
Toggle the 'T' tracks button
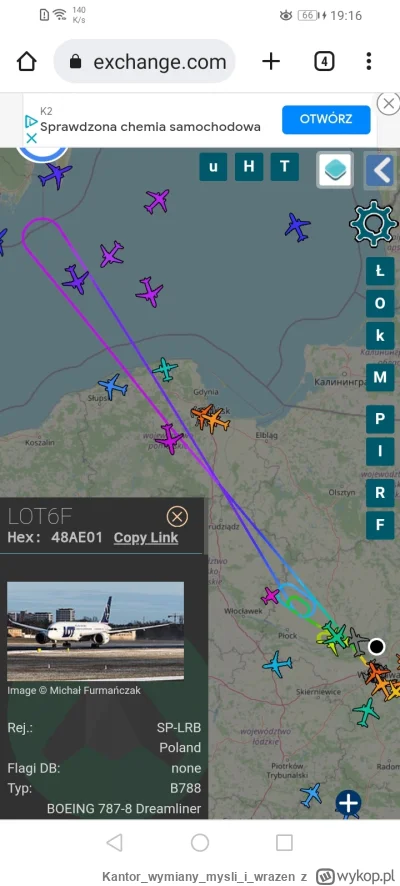coord(285,166)
